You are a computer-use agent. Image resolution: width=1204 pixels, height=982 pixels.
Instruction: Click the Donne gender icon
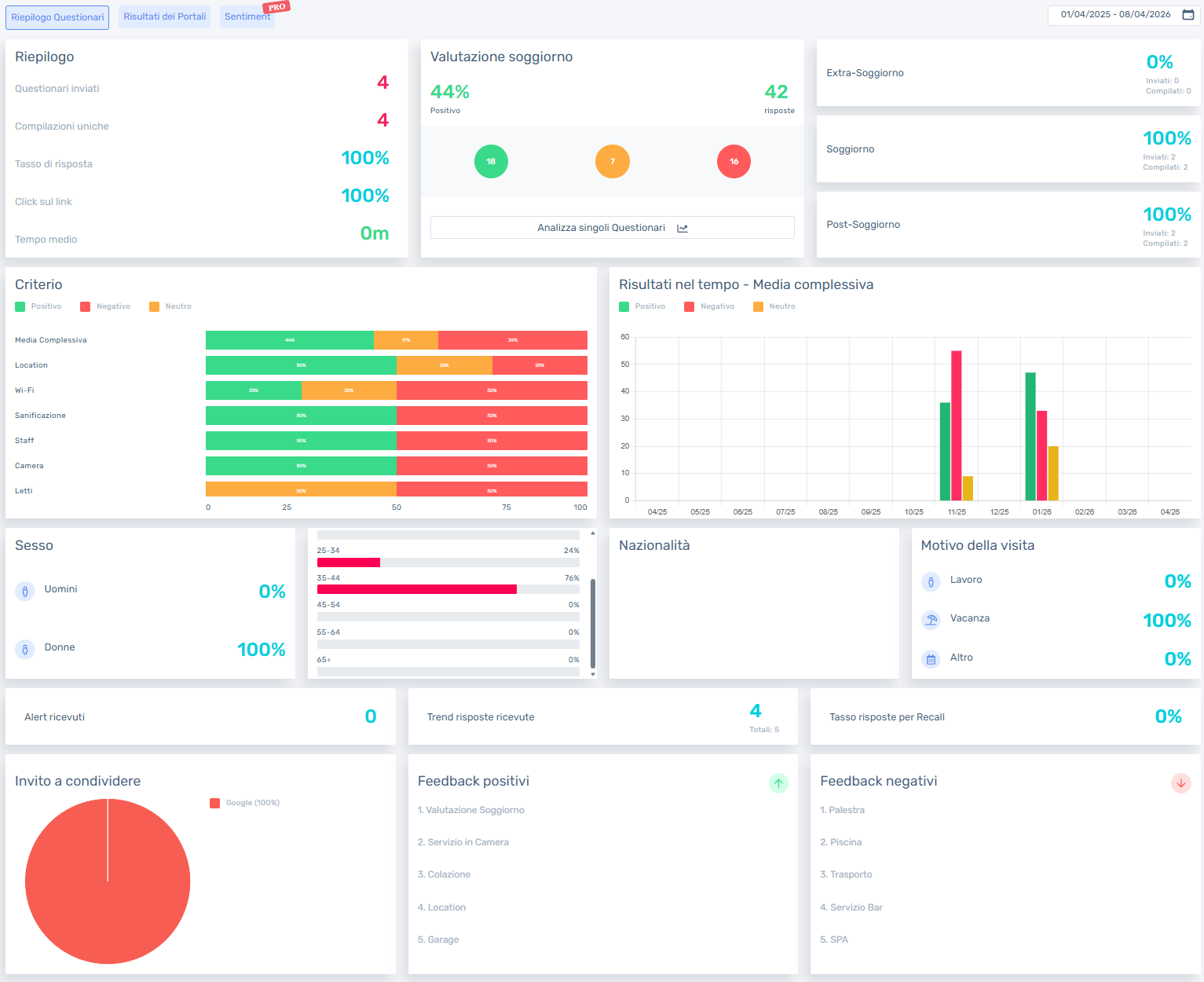25,649
